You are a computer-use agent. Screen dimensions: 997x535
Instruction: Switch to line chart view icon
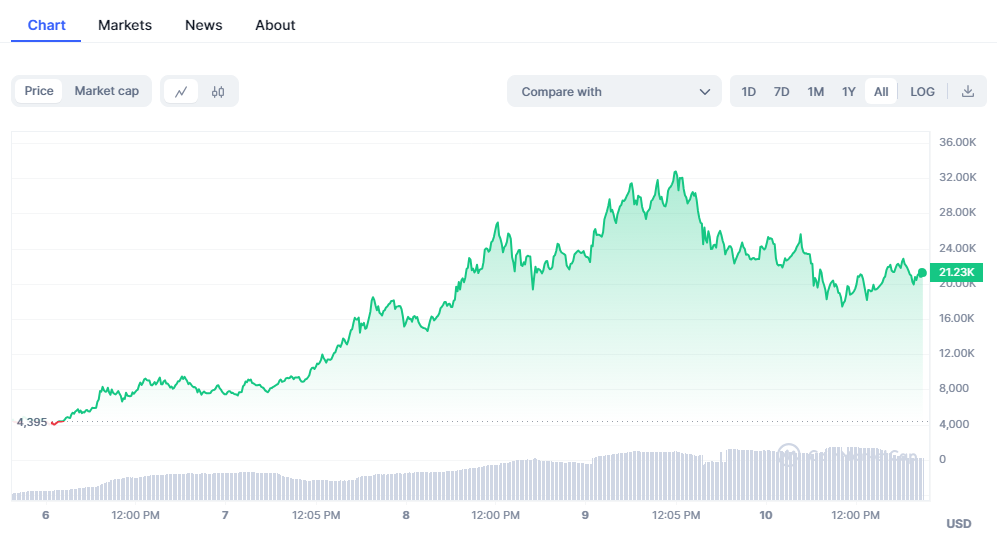(x=181, y=91)
